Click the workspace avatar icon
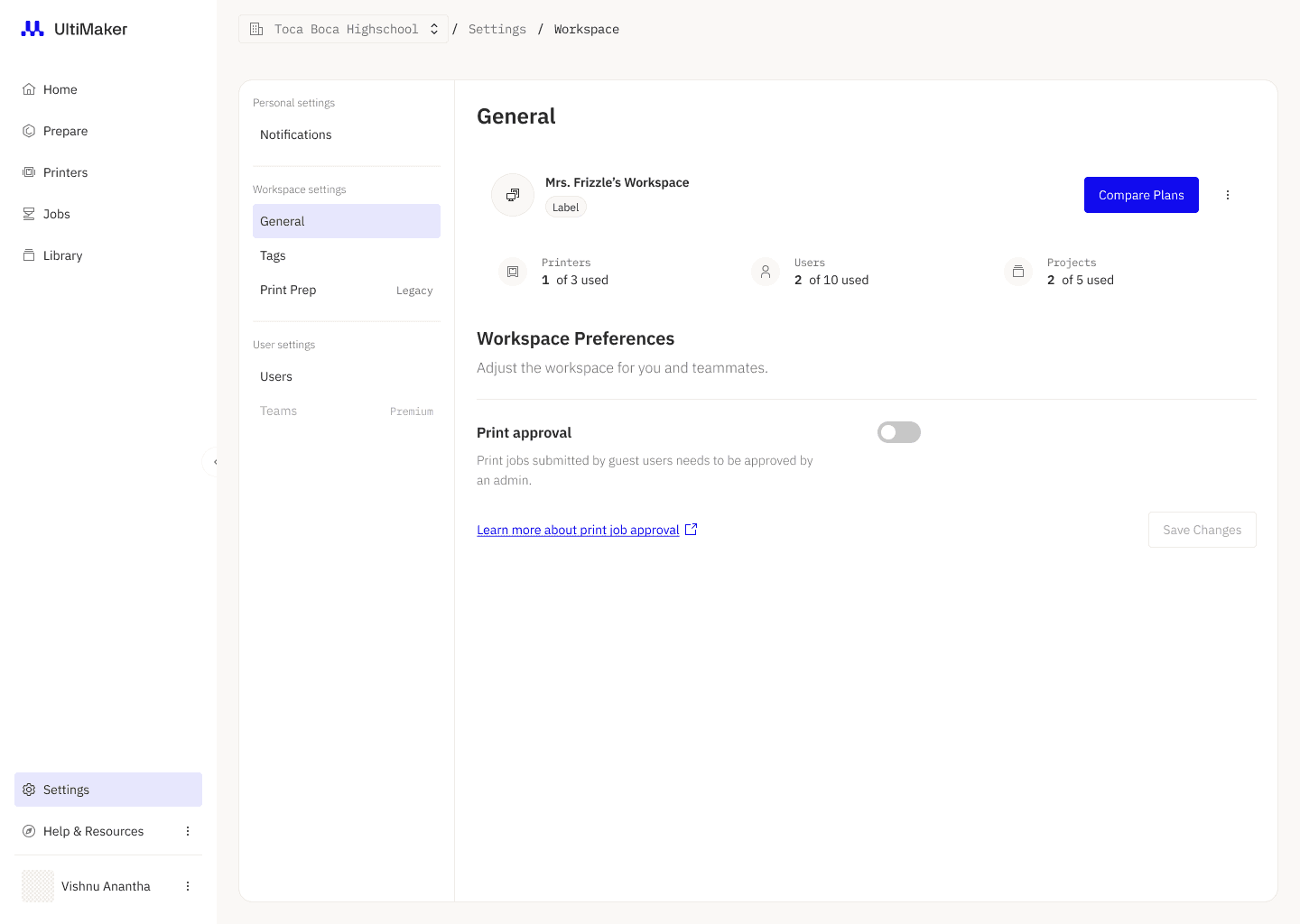Screen dimensions: 1300x924 (513, 195)
